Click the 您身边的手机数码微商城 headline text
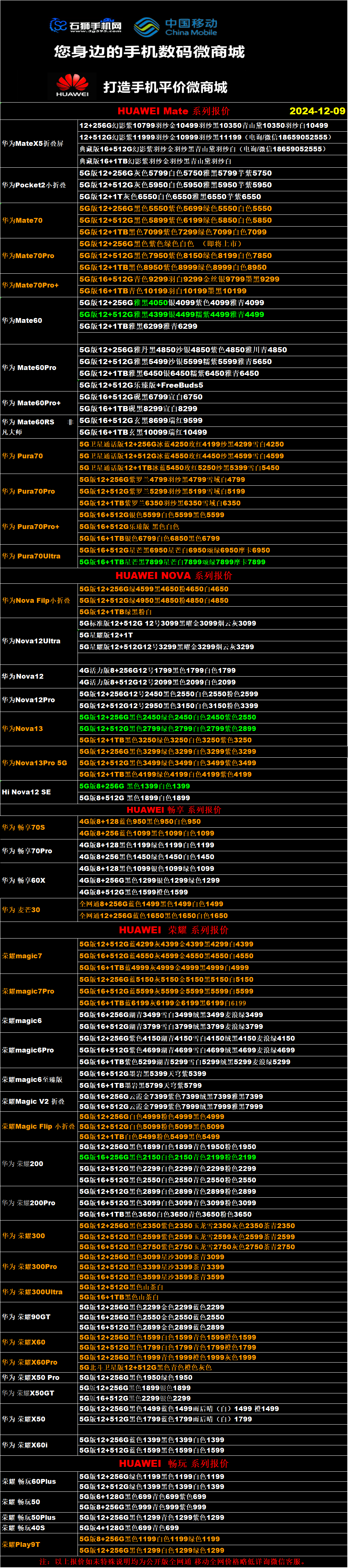 (149, 52)
